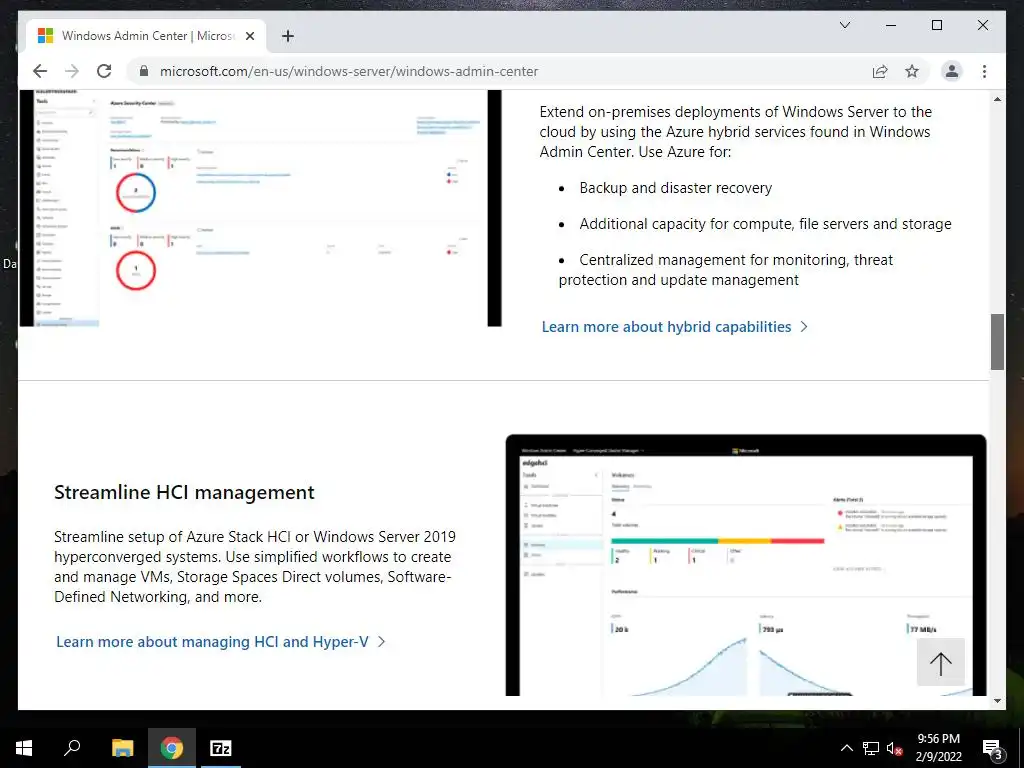1024x768 pixels.
Task: Open File Explorer from the taskbar
Action: click(122, 748)
